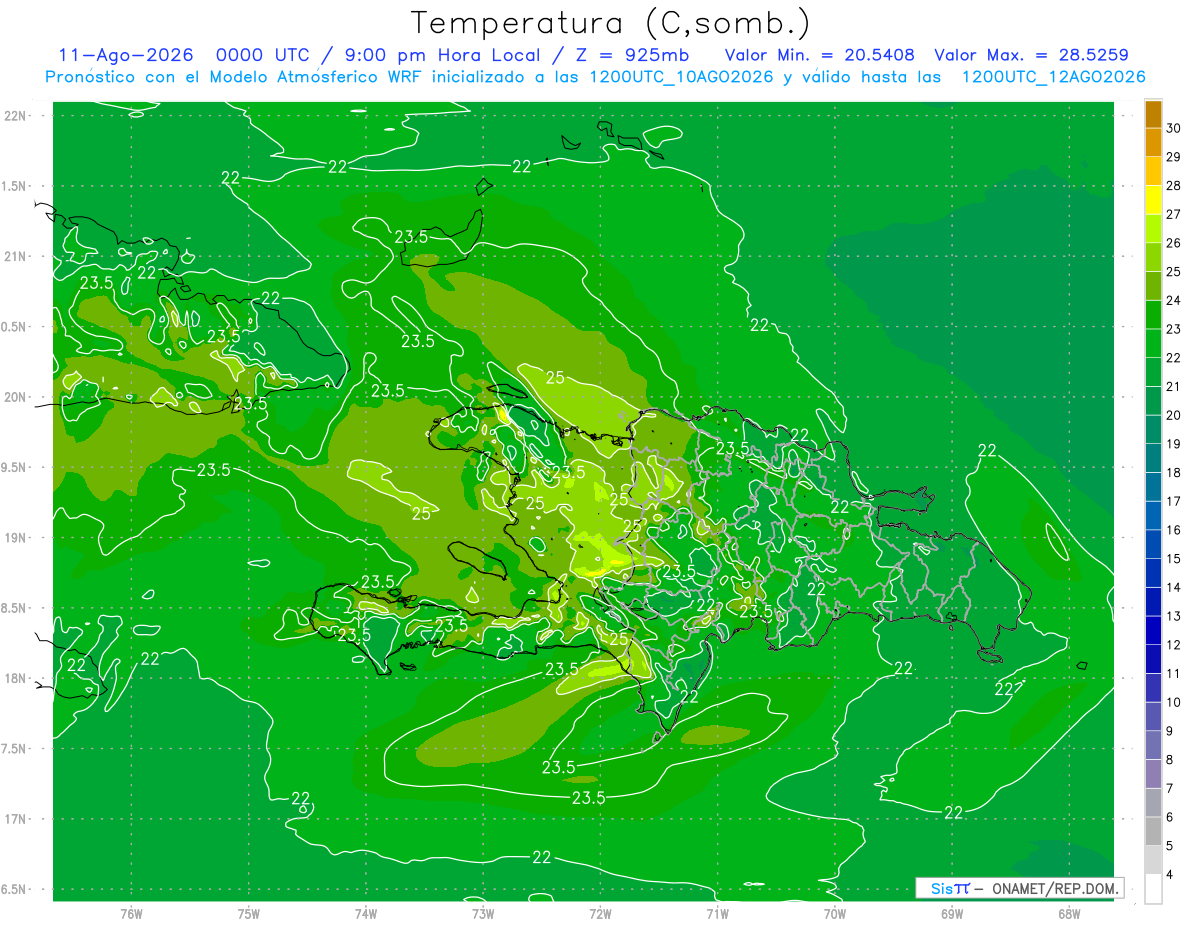Click the blue swatch between legend labels 15 and 16
This screenshot has width=1200, height=927.
1153,544
